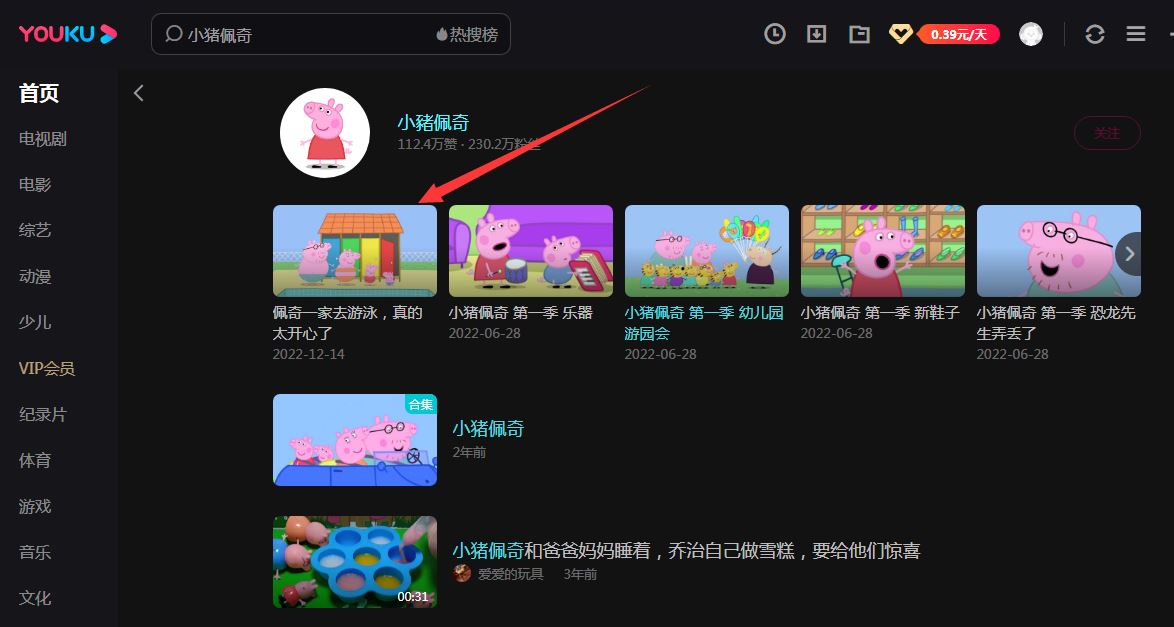Open the 合集 playlist thumbnail
The height and width of the screenshot is (627, 1174).
[x=354, y=440]
